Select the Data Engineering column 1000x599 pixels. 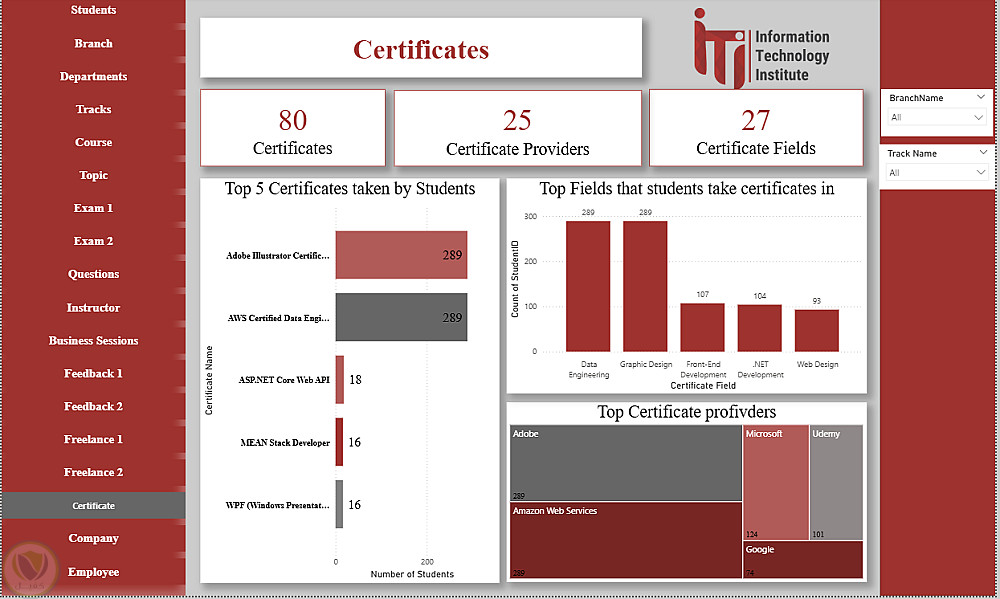click(588, 286)
